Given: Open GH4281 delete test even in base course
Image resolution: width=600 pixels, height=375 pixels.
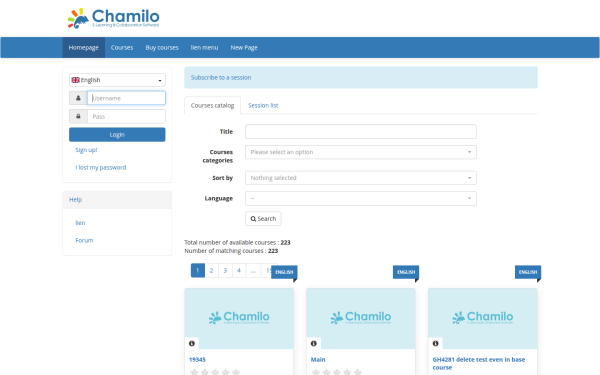Looking at the screenshot, I should (x=479, y=364).
